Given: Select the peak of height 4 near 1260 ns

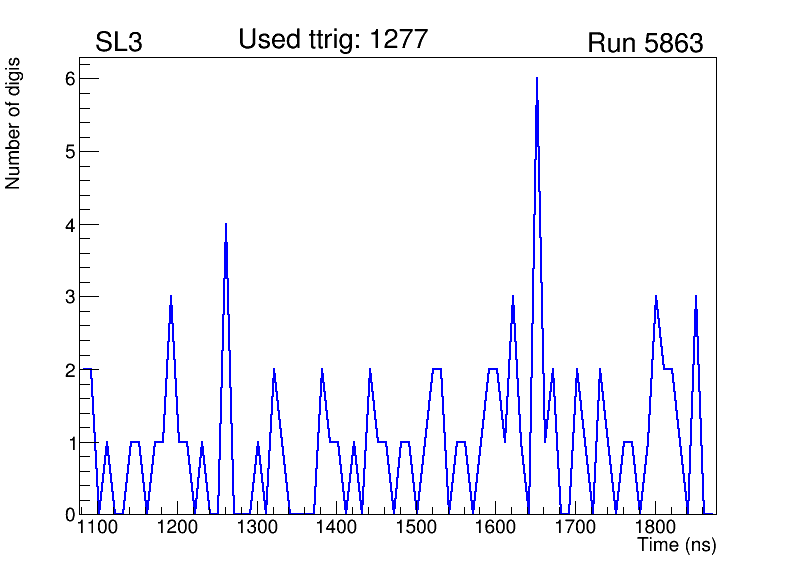Looking at the screenshot, I should pyautogui.click(x=226, y=225).
